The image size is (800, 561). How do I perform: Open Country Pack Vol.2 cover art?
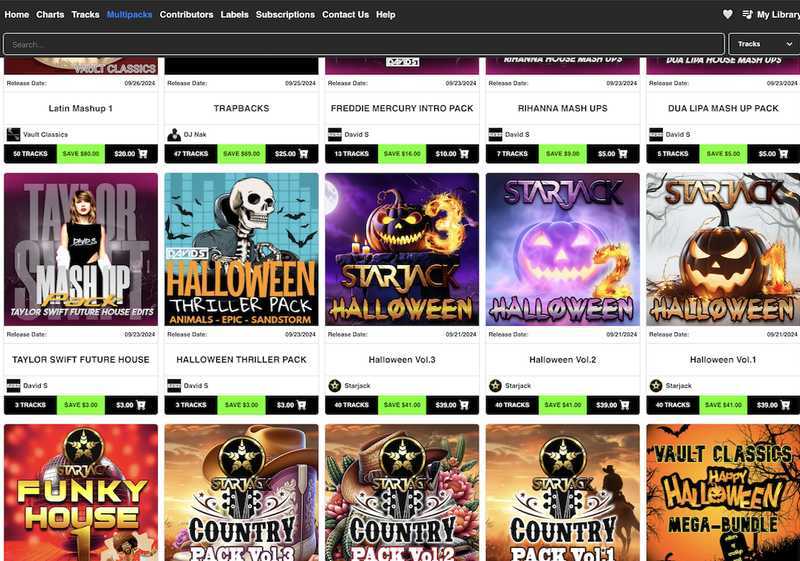(x=402, y=493)
